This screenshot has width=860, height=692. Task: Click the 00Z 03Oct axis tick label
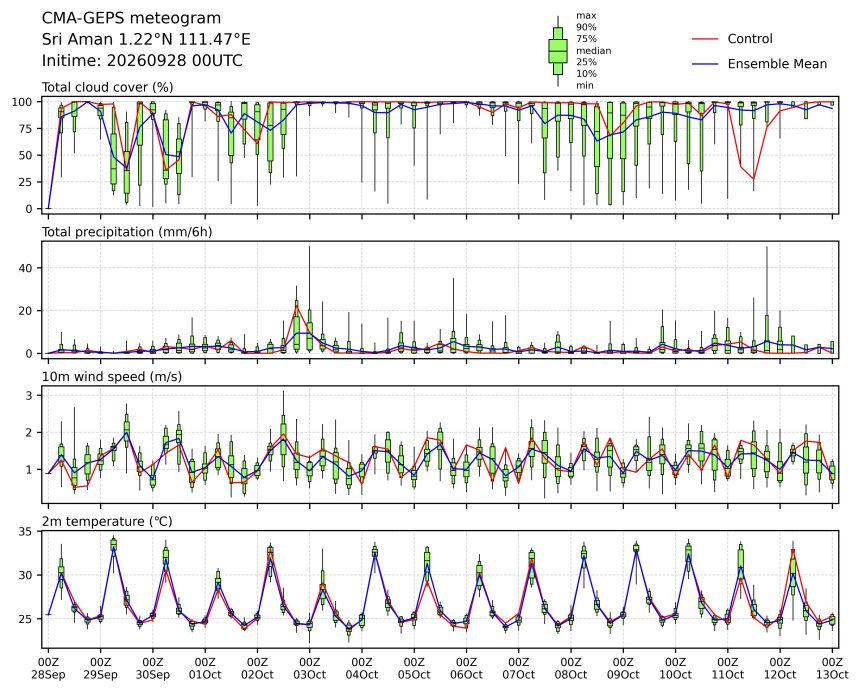(x=309, y=668)
